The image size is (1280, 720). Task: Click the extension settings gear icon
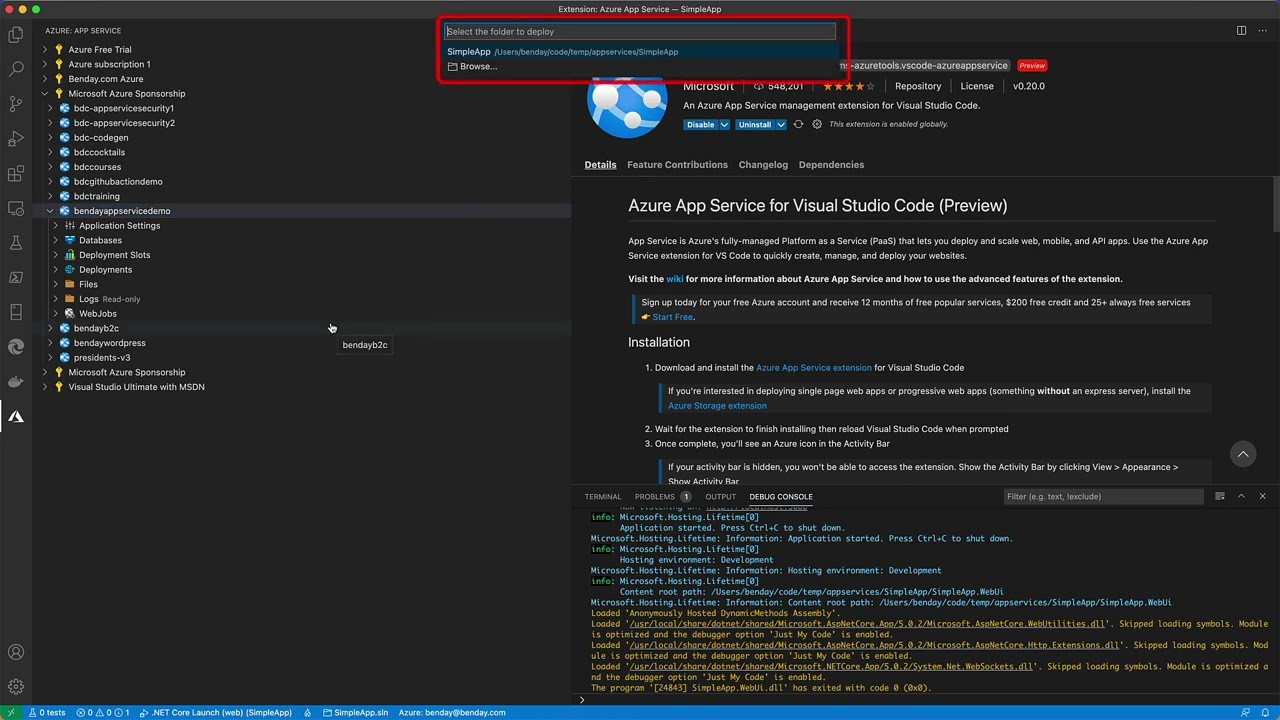click(x=817, y=125)
